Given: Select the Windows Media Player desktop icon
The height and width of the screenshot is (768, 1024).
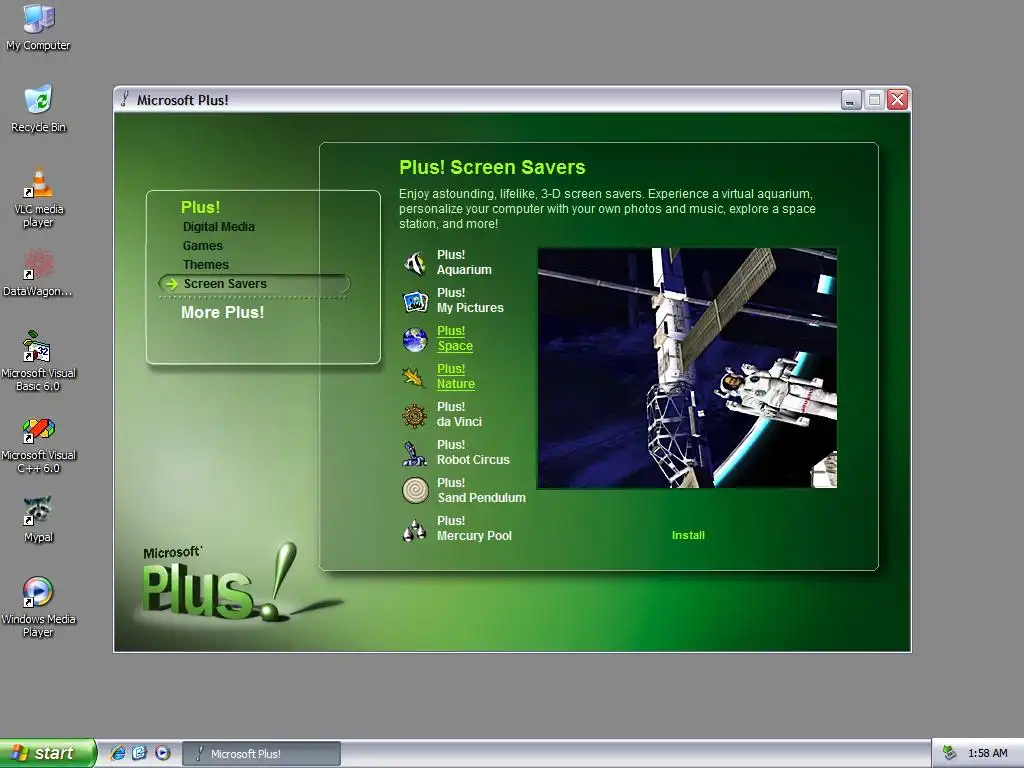Looking at the screenshot, I should coord(38,607).
